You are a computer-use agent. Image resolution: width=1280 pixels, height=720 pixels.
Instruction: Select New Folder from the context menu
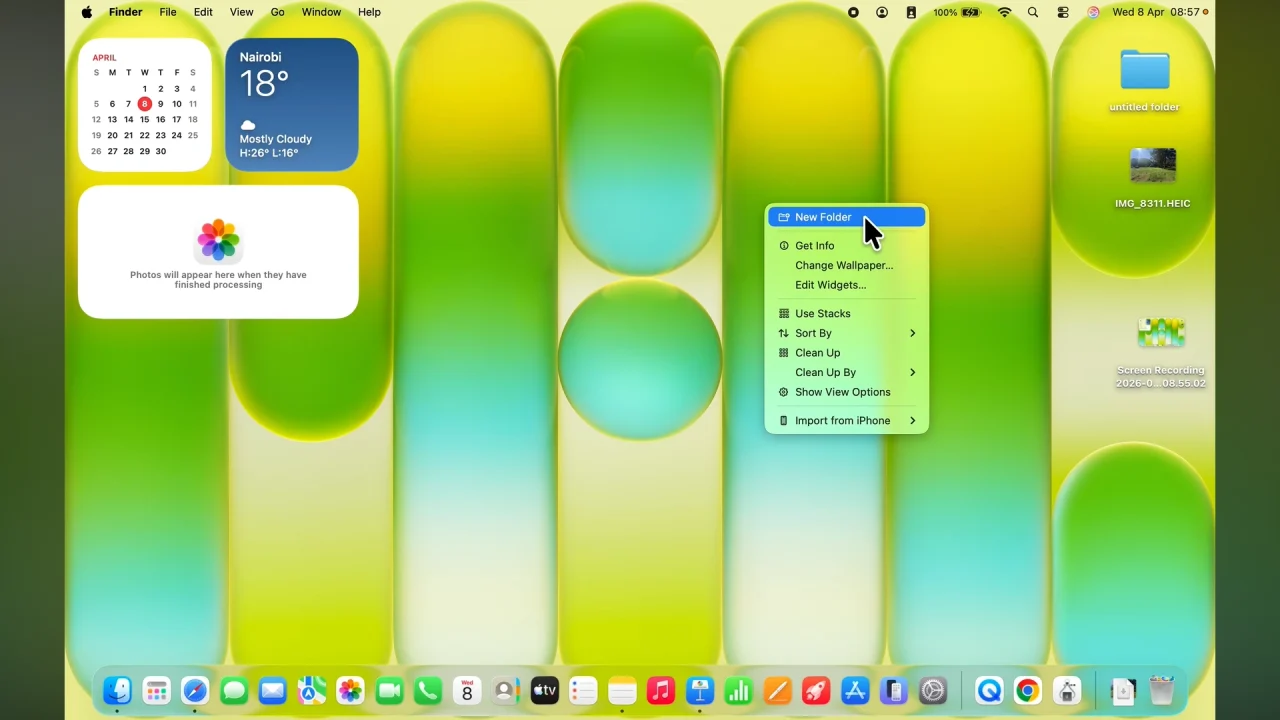coord(823,217)
